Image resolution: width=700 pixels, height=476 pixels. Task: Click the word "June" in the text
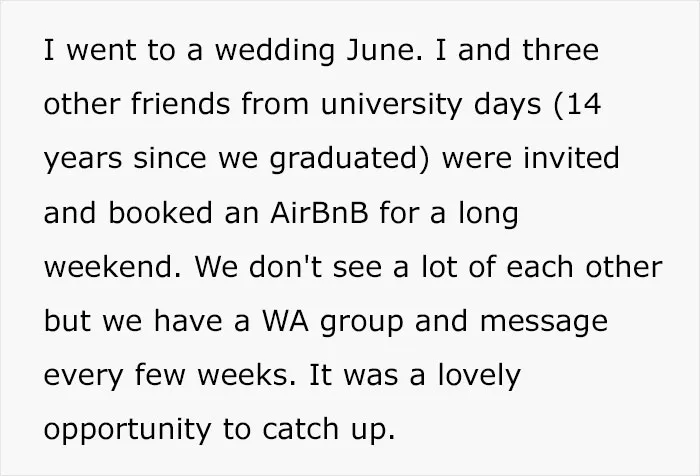point(381,50)
